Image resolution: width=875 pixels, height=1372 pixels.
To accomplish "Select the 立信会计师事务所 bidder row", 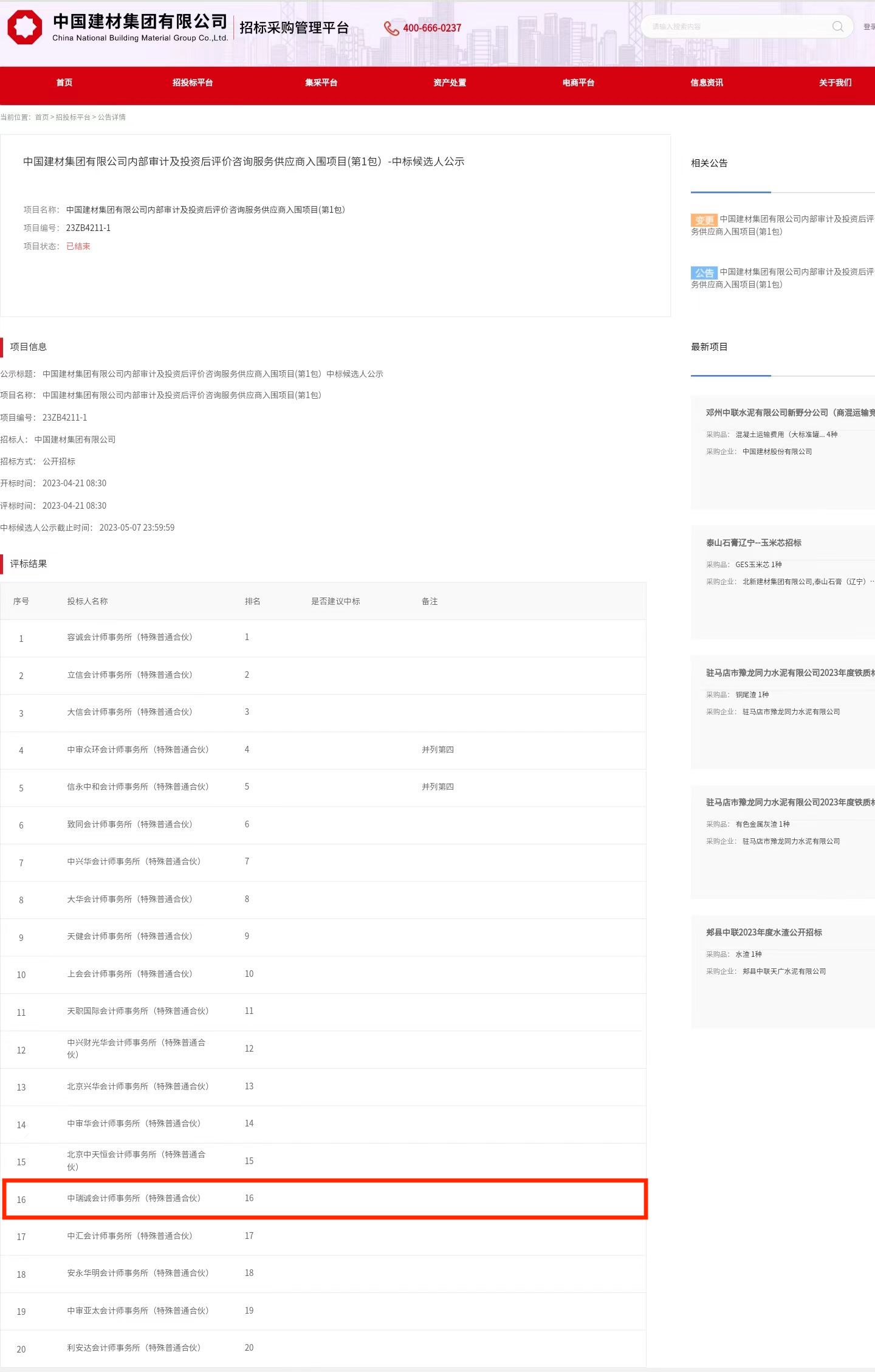I will coord(323,676).
